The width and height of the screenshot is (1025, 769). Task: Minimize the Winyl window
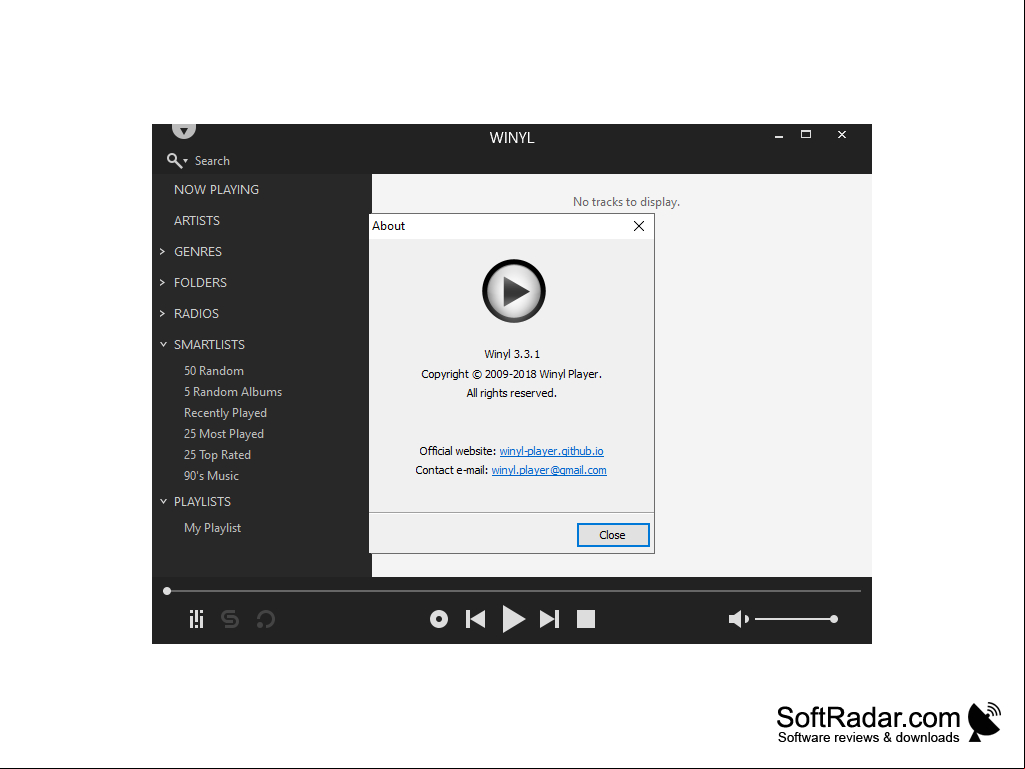point(779,135)
